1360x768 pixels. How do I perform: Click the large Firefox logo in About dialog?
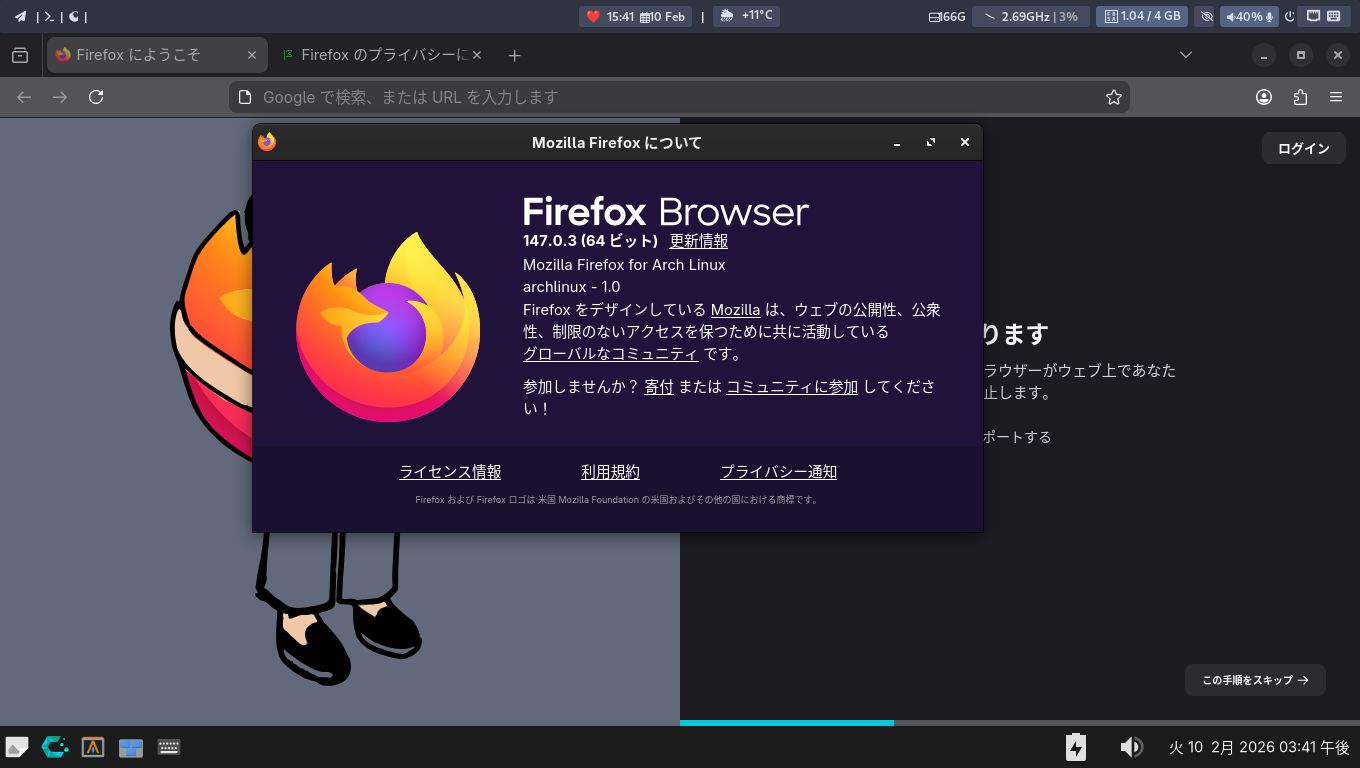388,327
